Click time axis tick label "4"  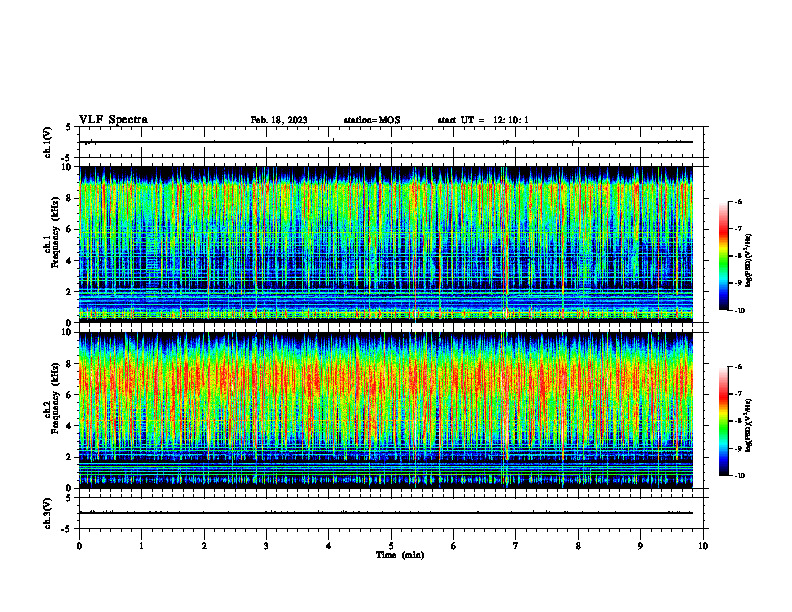tap(329, 546)
